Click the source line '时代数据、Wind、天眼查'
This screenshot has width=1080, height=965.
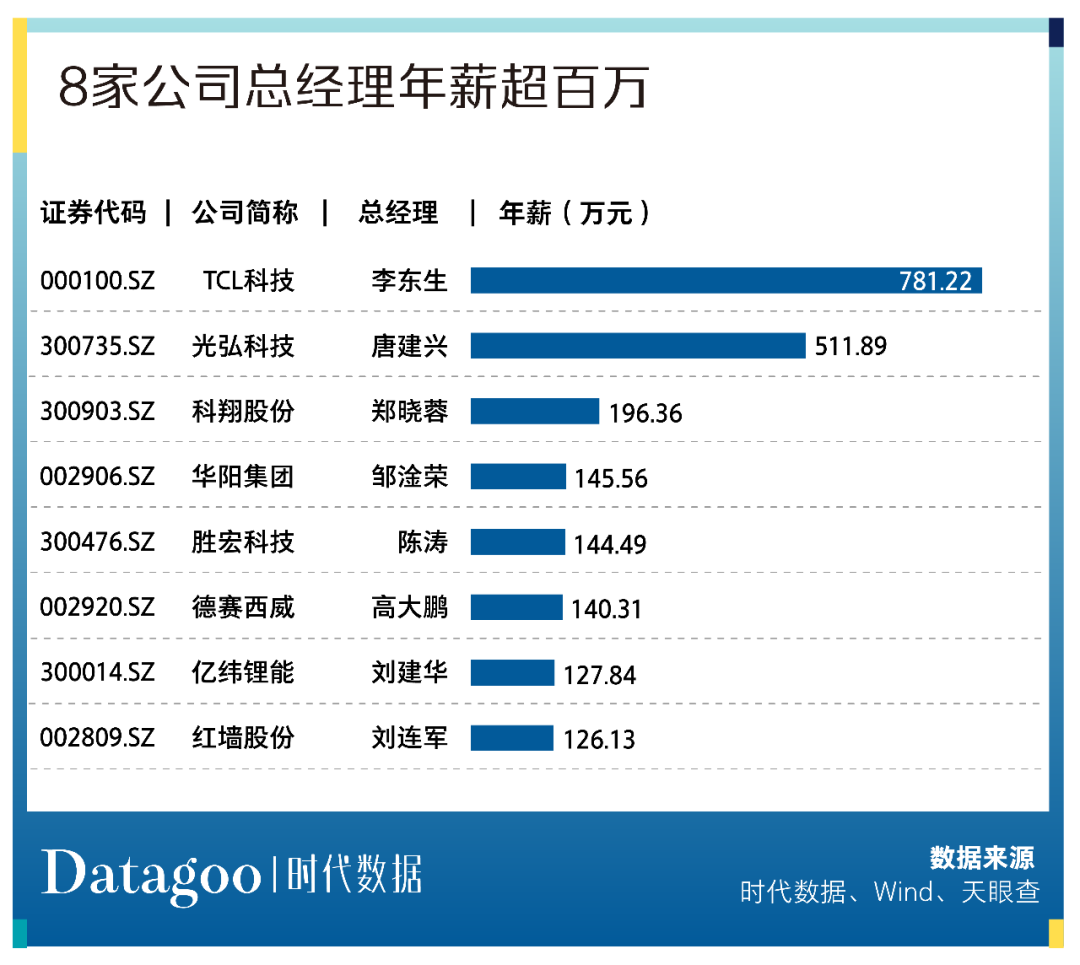tap(889, 892)
